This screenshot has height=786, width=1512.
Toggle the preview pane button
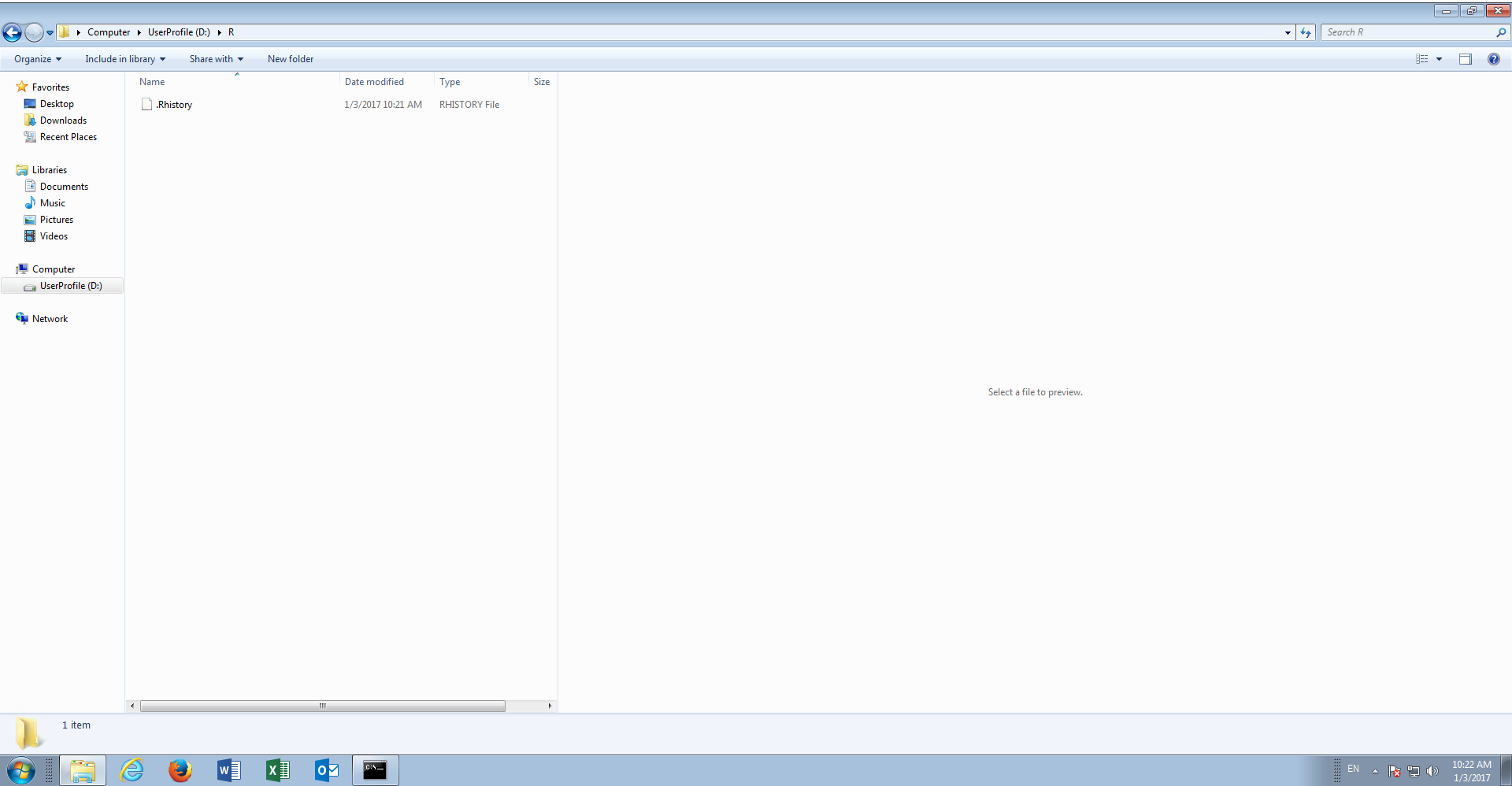[1466, 59]
